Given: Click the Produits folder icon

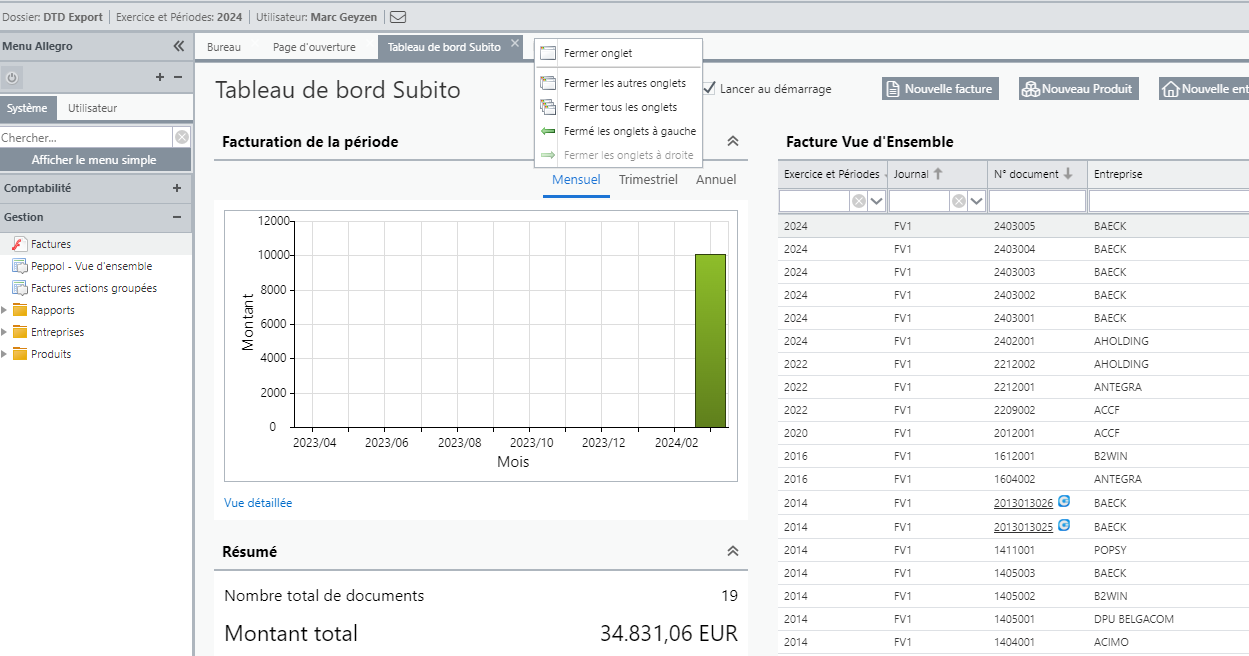Looking at the screenshot, I should pyautogui.click(x=19, y=354).
